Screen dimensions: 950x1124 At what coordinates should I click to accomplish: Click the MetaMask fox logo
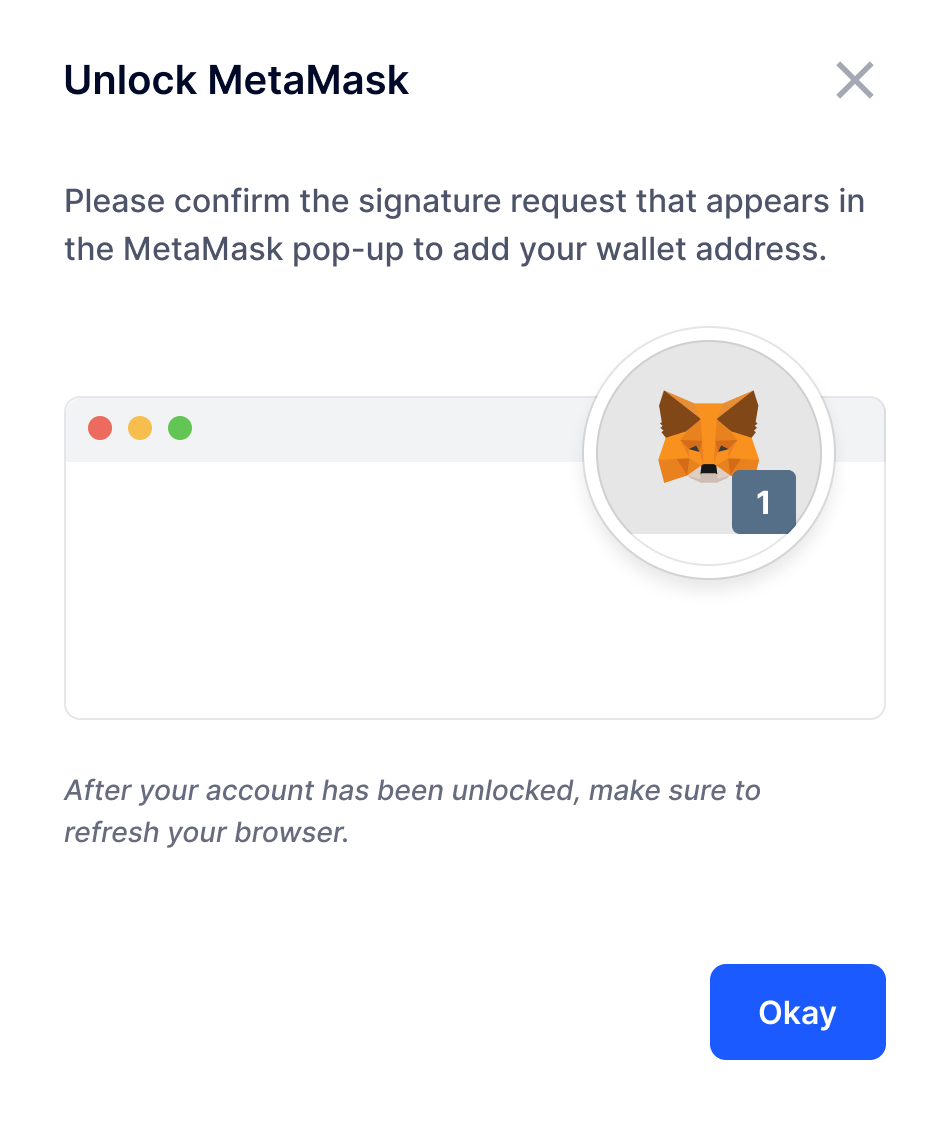pos(708,436)
